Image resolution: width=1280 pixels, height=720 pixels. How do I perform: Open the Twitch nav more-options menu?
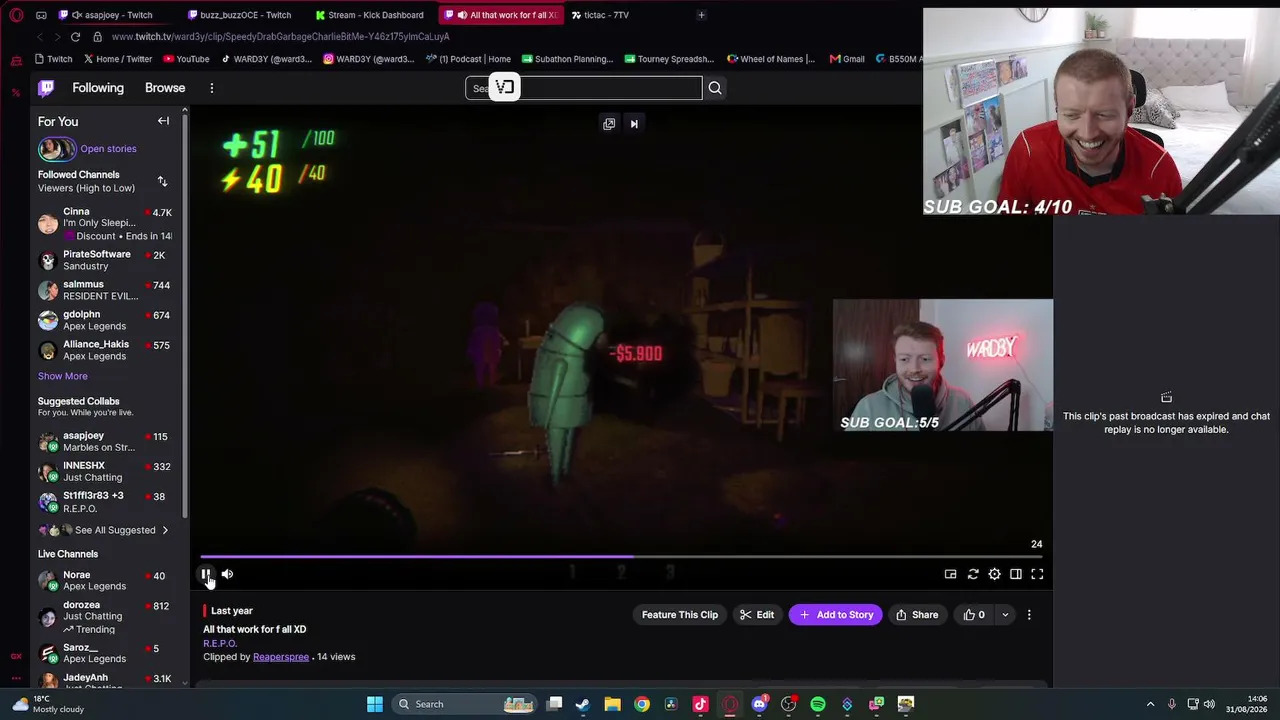pyautogui.click(x=212, y=88)
